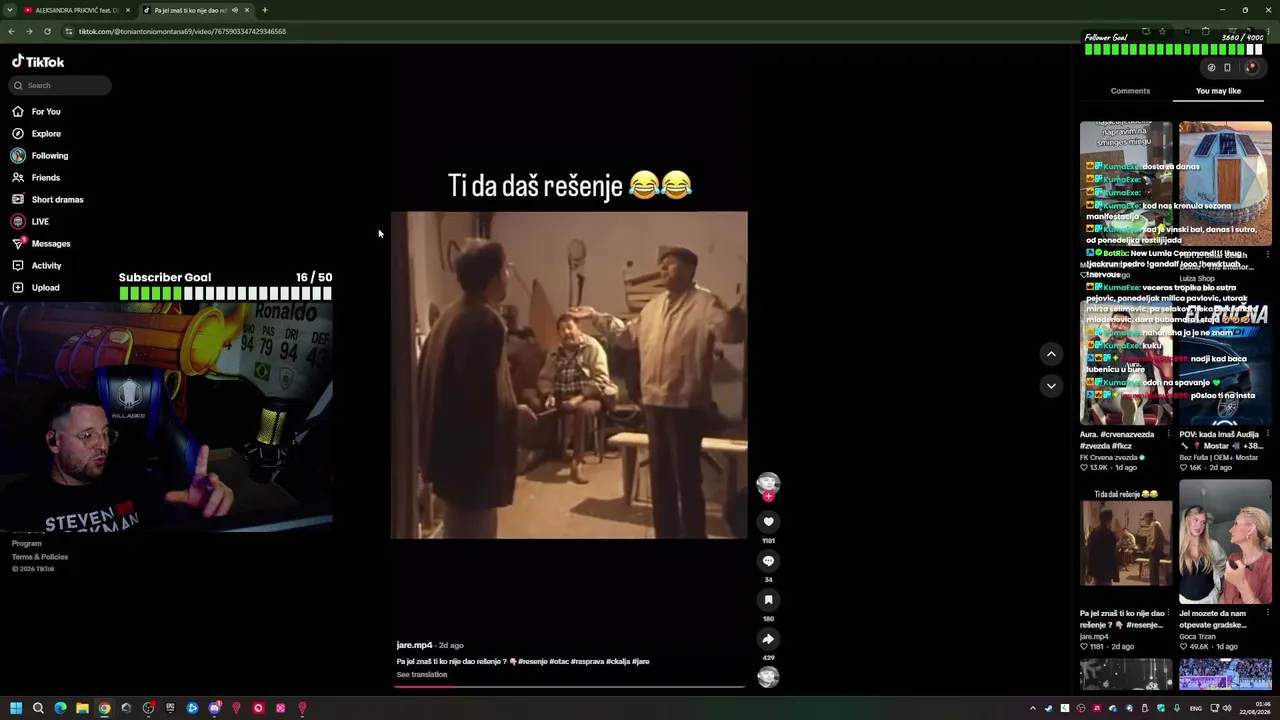Open the Explore page
This screenshot has width=1280, height=720.
(36, 133)
